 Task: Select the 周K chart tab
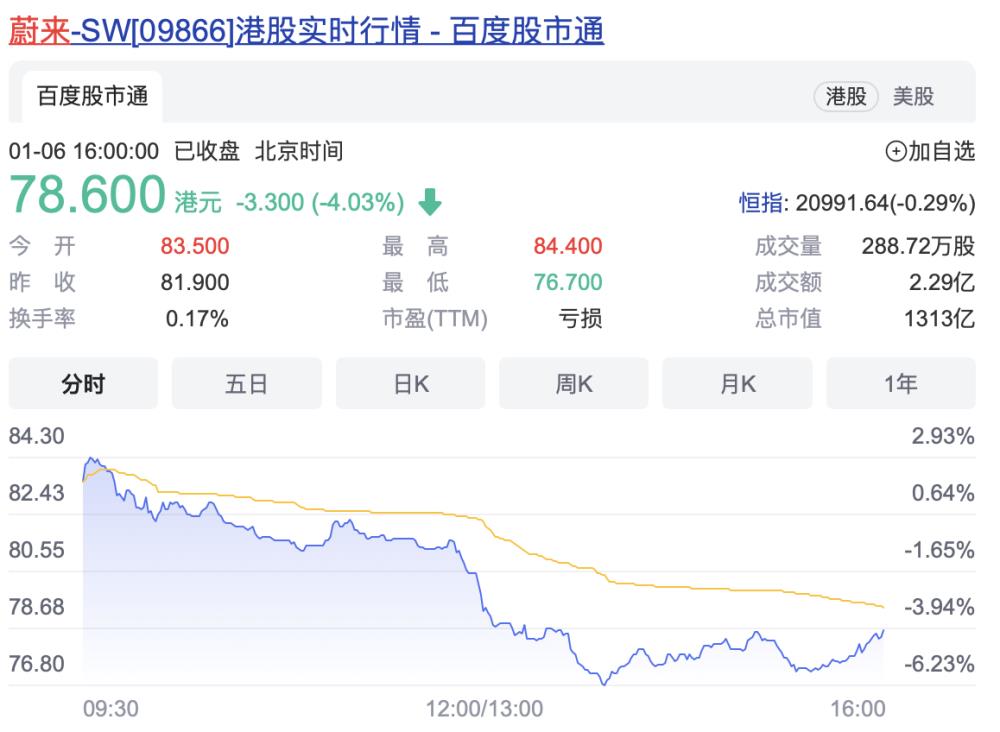(x=574, y=384)
